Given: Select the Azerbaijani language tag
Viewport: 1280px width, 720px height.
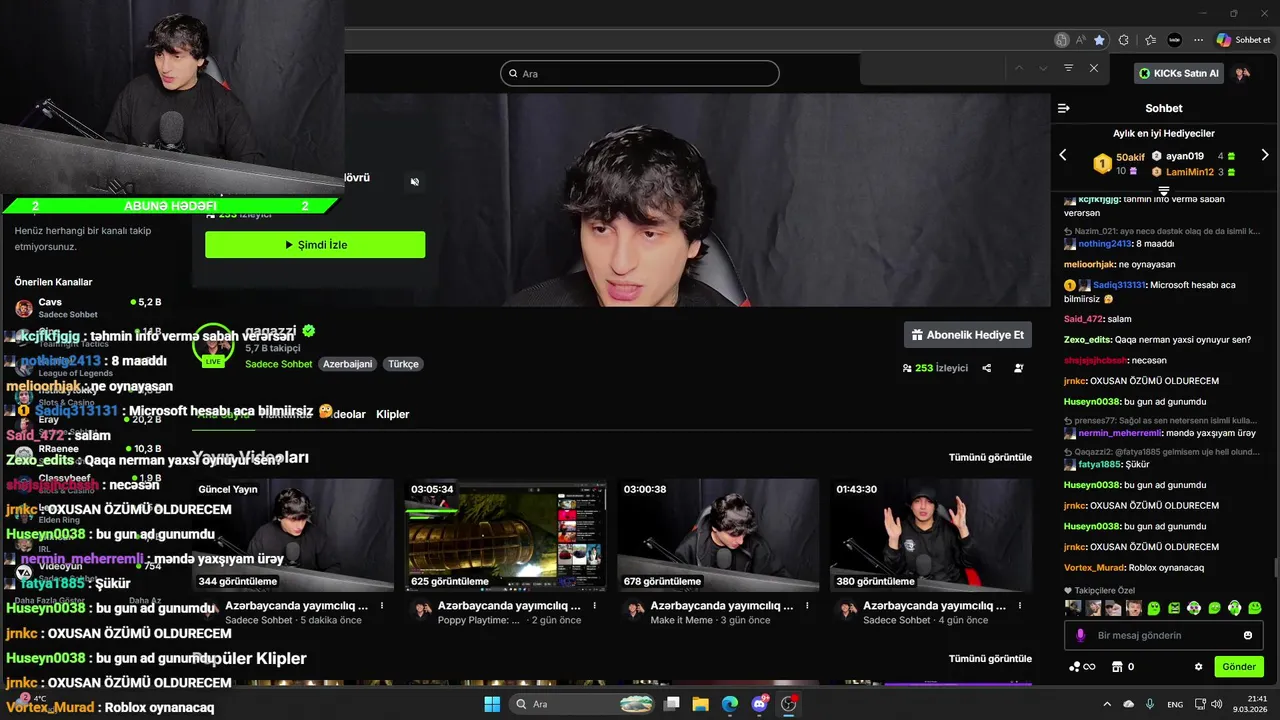Looking at the screenshot, I should click(x=347, y=364).
